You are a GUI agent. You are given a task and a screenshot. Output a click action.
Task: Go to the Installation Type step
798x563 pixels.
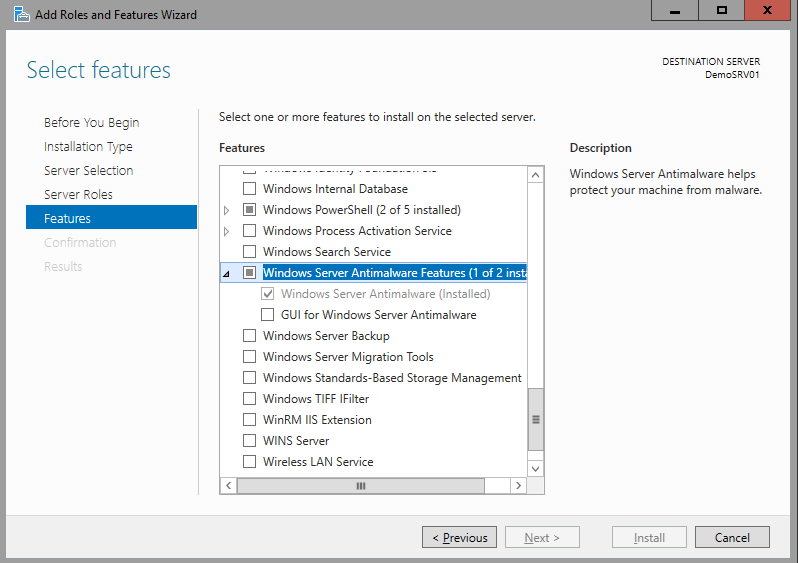(88, 147)
